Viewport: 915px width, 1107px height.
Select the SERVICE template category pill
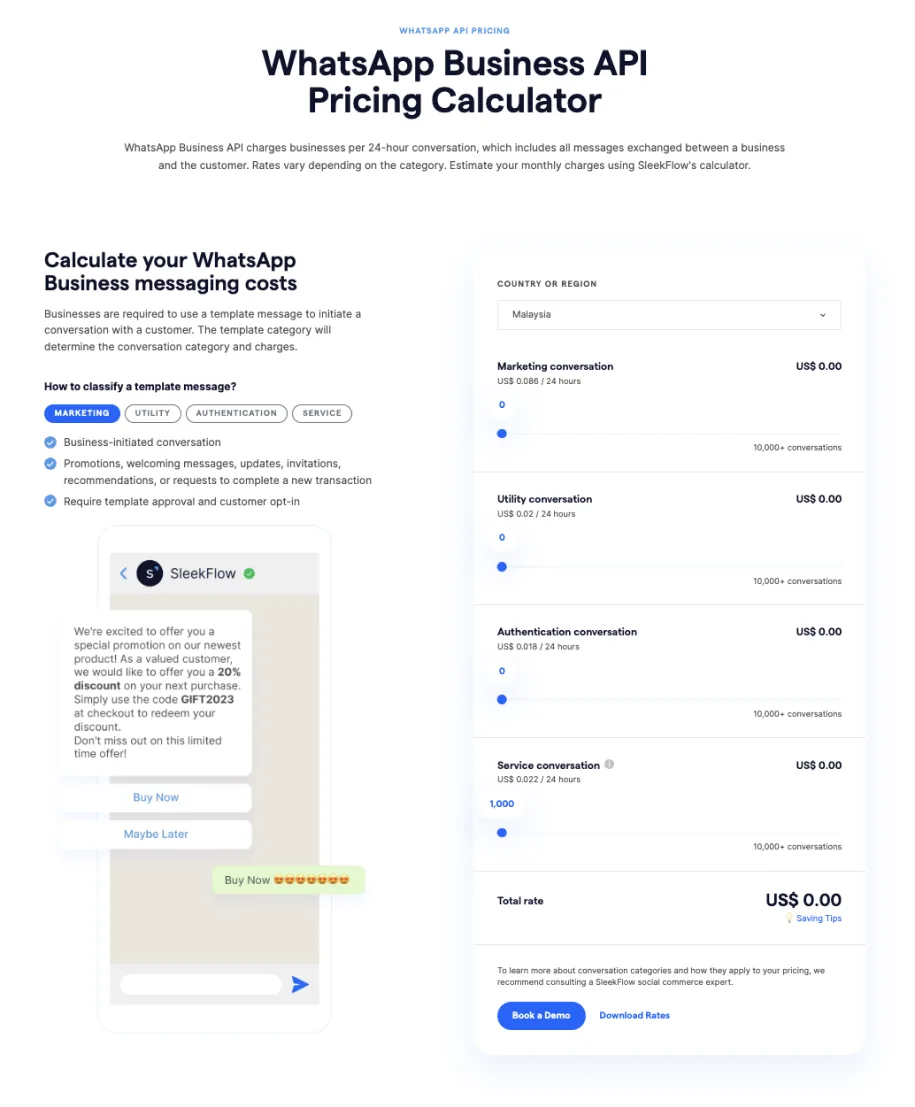point(322,413)
